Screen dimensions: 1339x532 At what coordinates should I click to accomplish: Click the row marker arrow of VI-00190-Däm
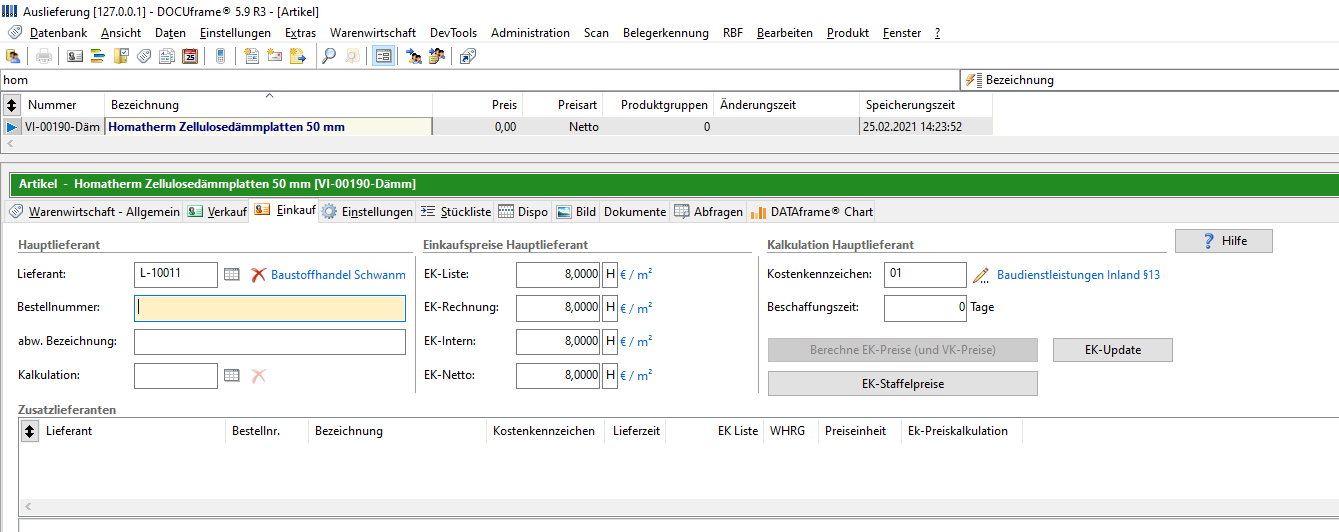coord(11,126)
